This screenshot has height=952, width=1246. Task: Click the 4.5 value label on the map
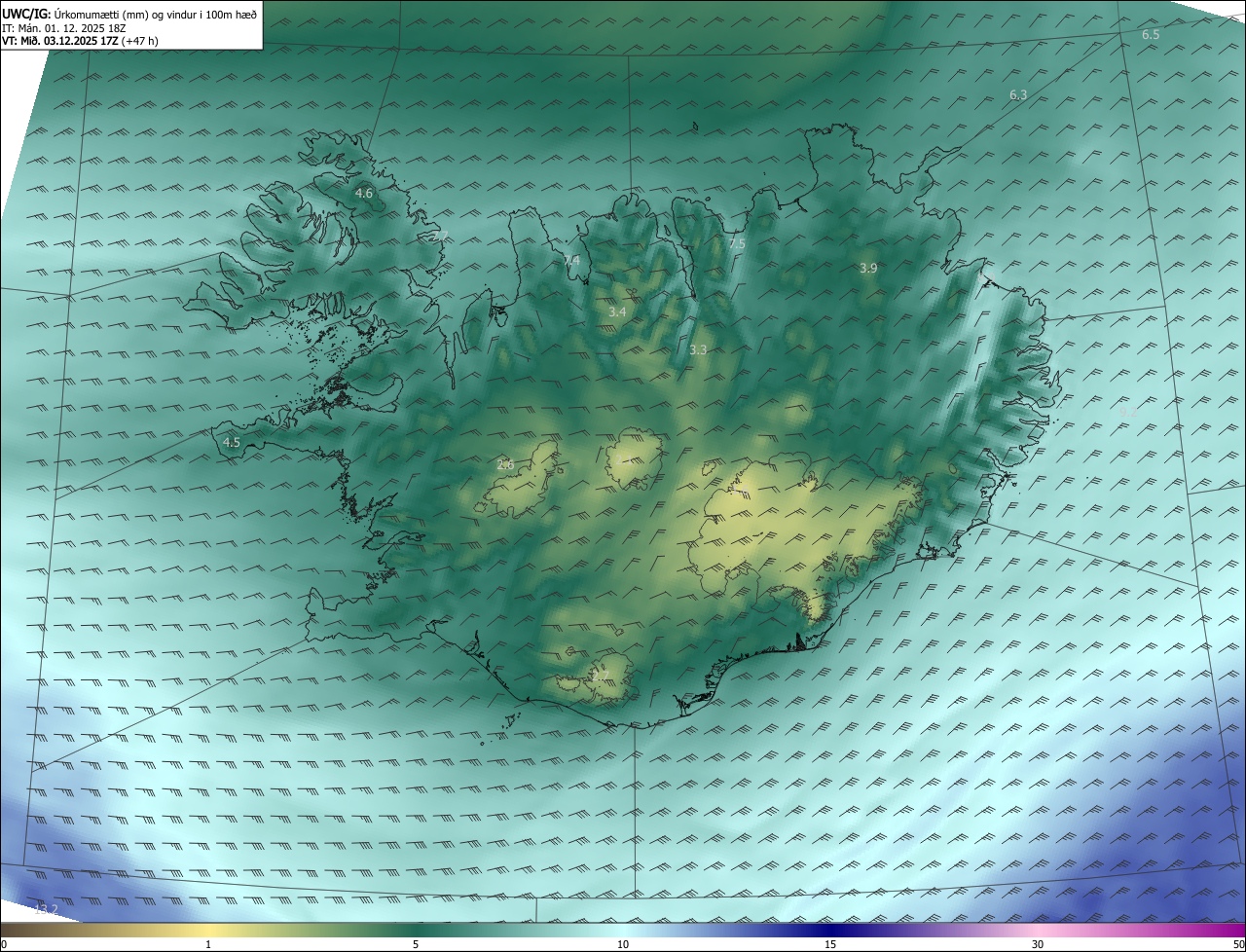[x=232, y=443]
